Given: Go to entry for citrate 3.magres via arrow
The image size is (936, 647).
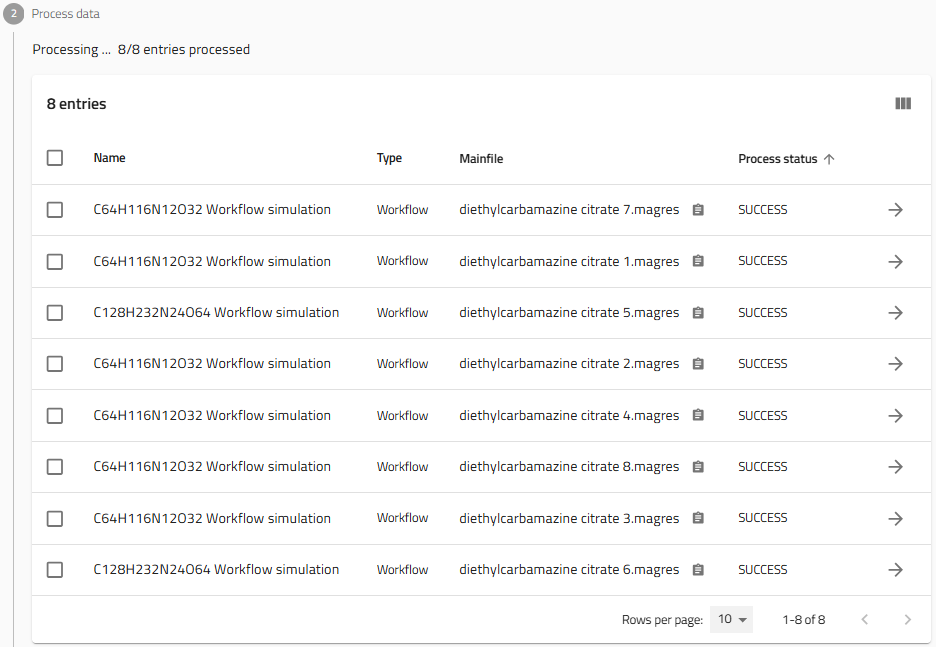Looking at the screenshot, I should tap(895, 519).
